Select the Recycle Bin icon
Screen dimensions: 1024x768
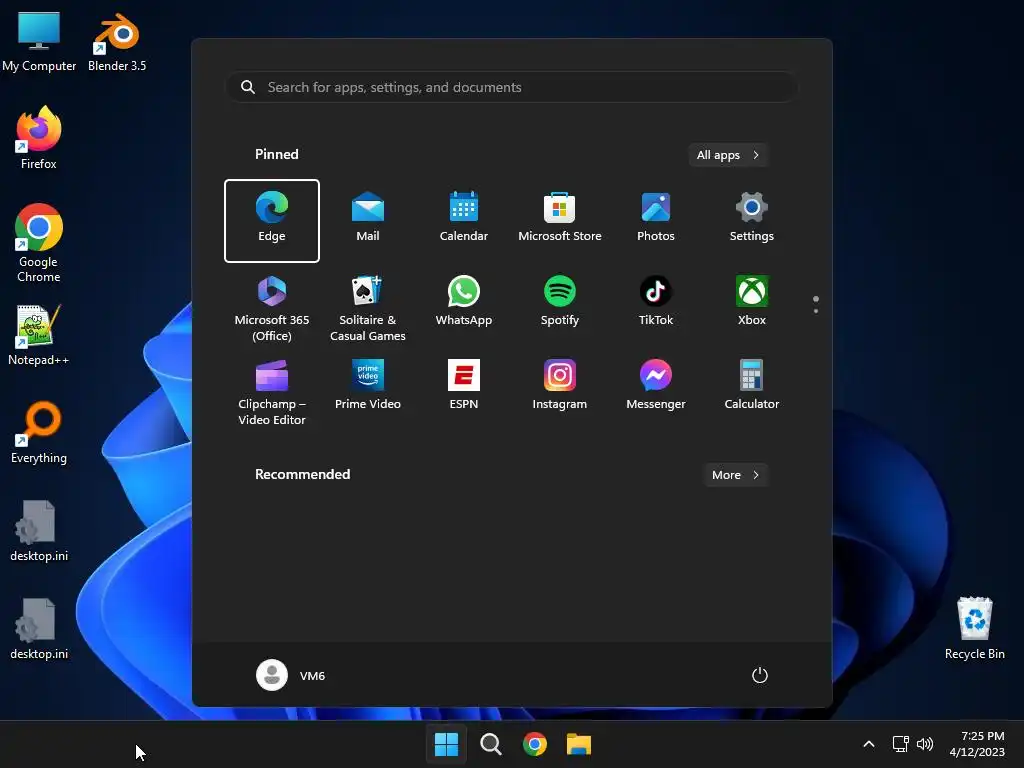[x=974, y=628]
